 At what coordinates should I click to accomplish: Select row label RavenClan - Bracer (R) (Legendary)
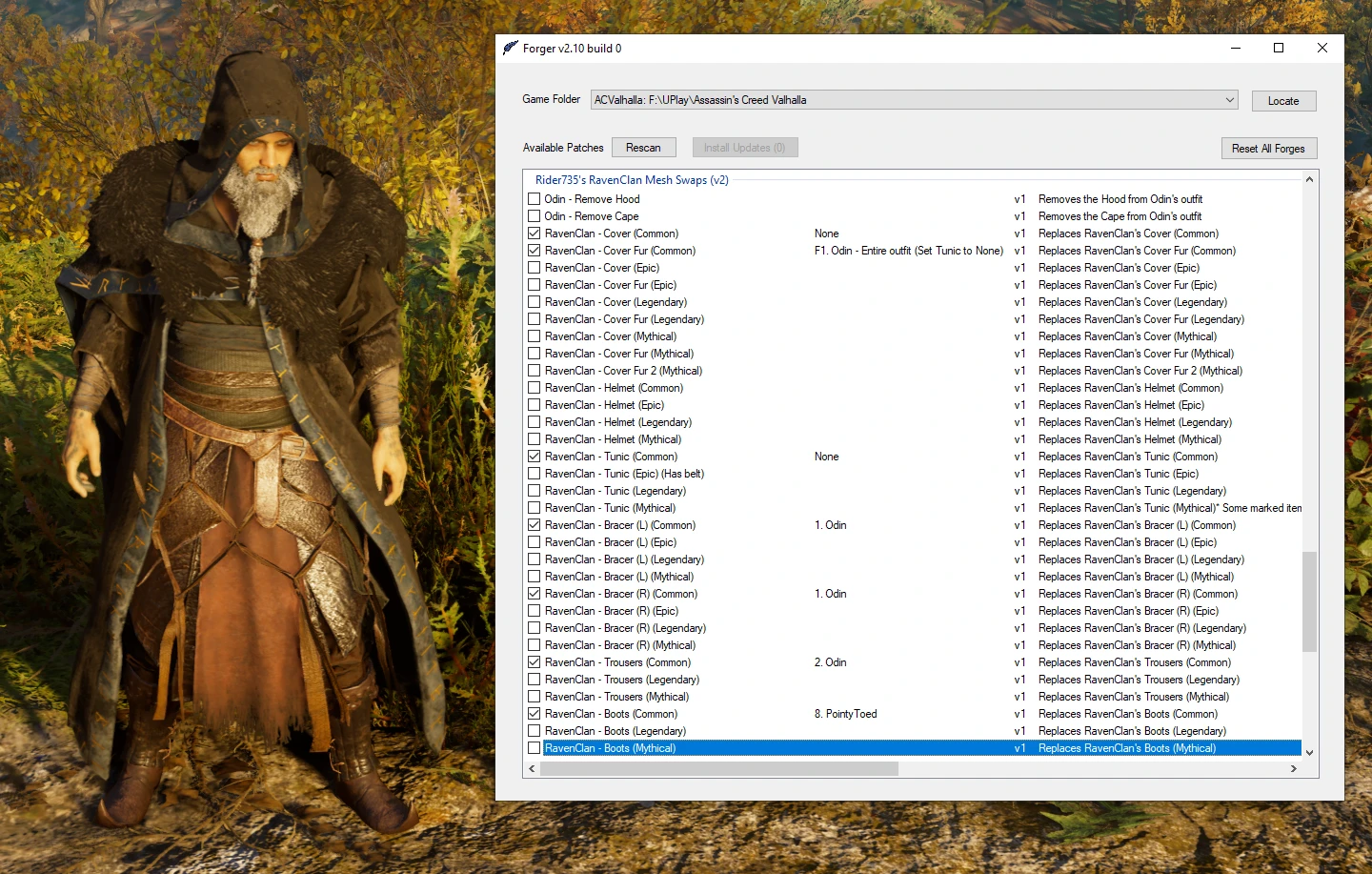[x=625, y=628]
